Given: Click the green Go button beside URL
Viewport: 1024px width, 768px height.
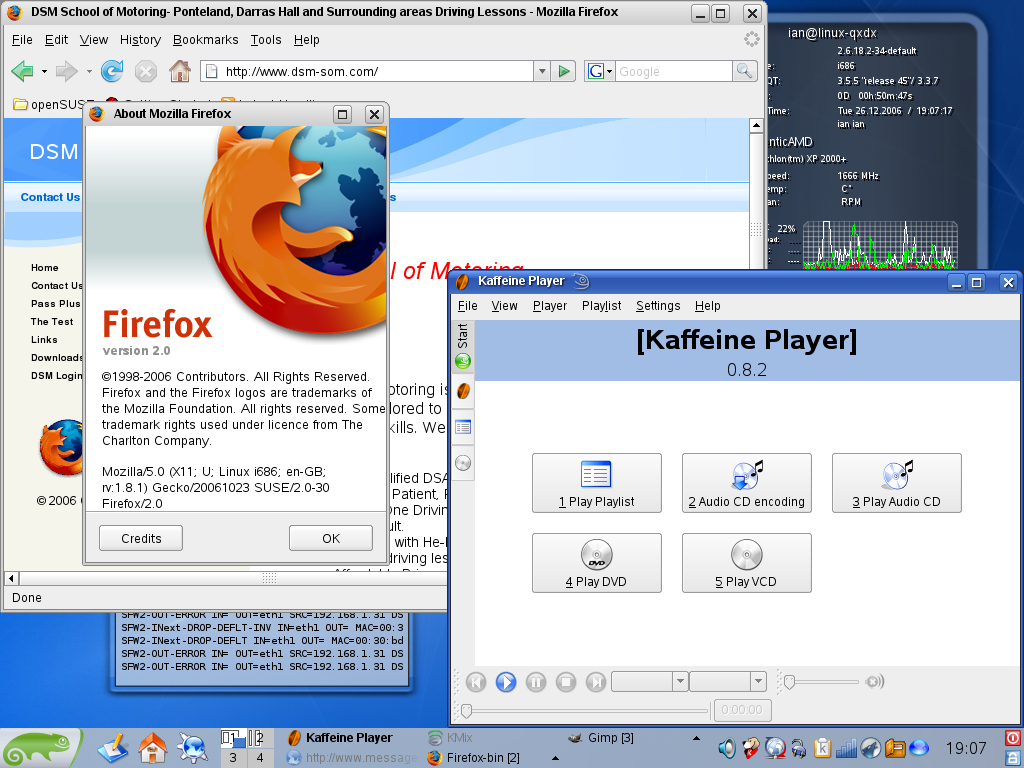Looking at the screenshot, I should 564,71.
